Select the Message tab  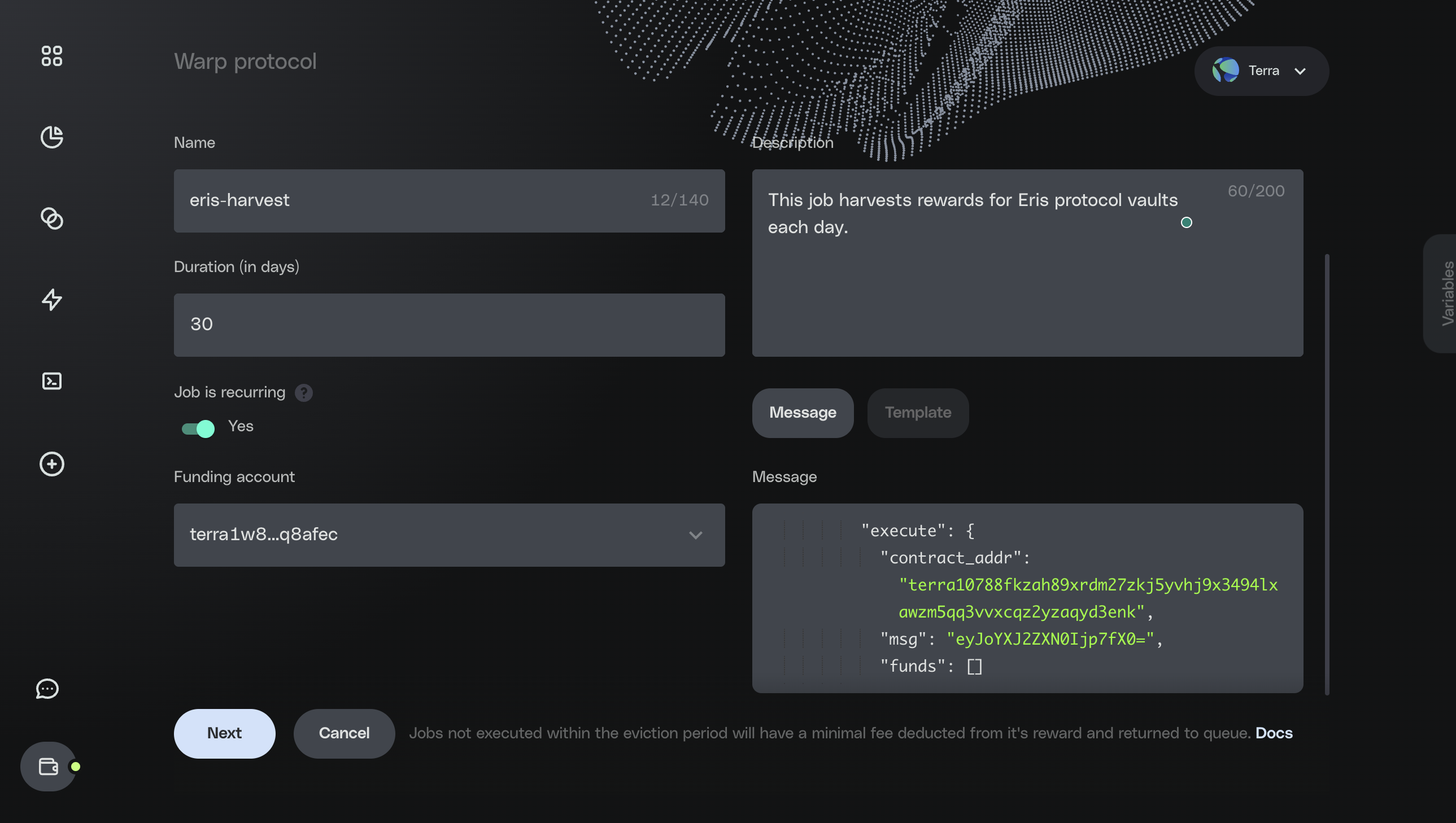coord(802,413)
